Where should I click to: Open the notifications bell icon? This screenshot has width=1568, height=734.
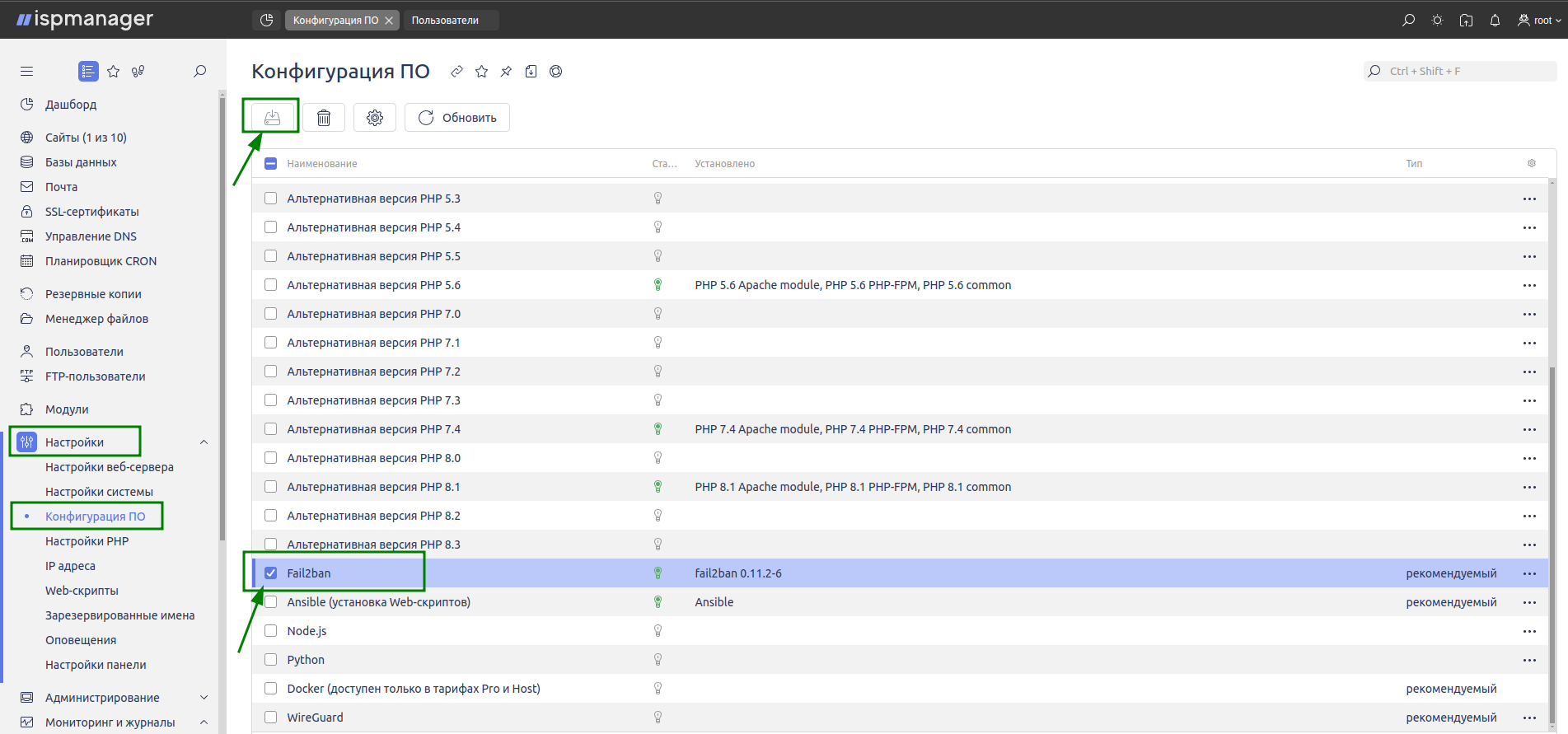pos(1495,20)
